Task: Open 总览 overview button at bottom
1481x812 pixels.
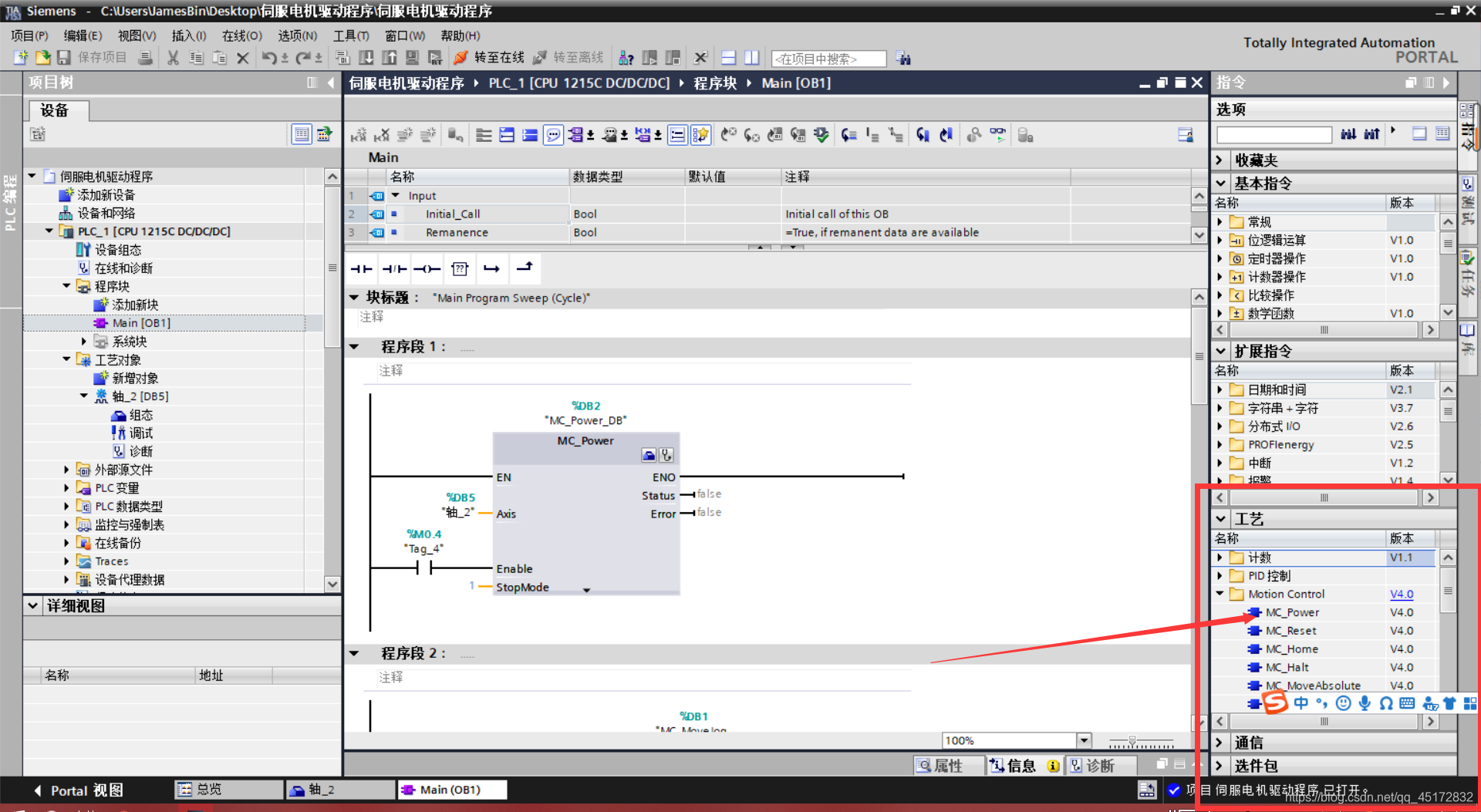Action: point(228,790)
